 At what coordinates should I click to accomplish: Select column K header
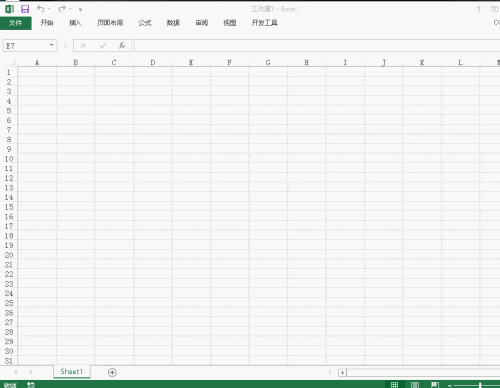tap(422, 63)
